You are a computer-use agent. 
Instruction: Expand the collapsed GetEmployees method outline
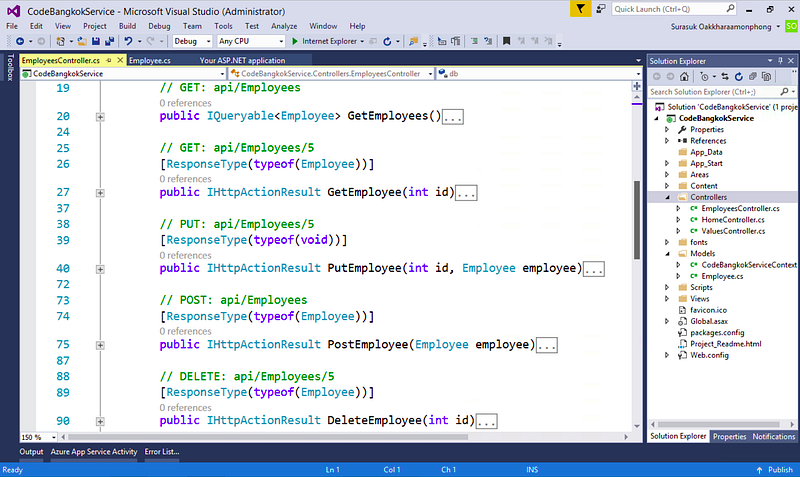(100, 117)
